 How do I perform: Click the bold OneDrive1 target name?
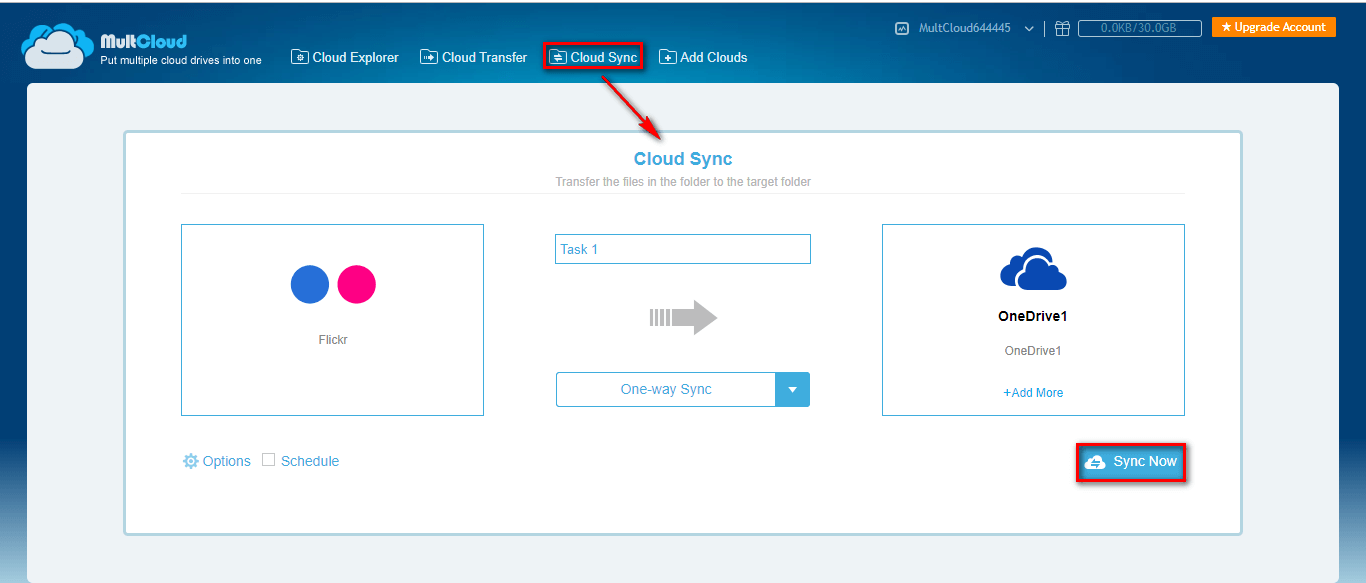click(1033, 316)
